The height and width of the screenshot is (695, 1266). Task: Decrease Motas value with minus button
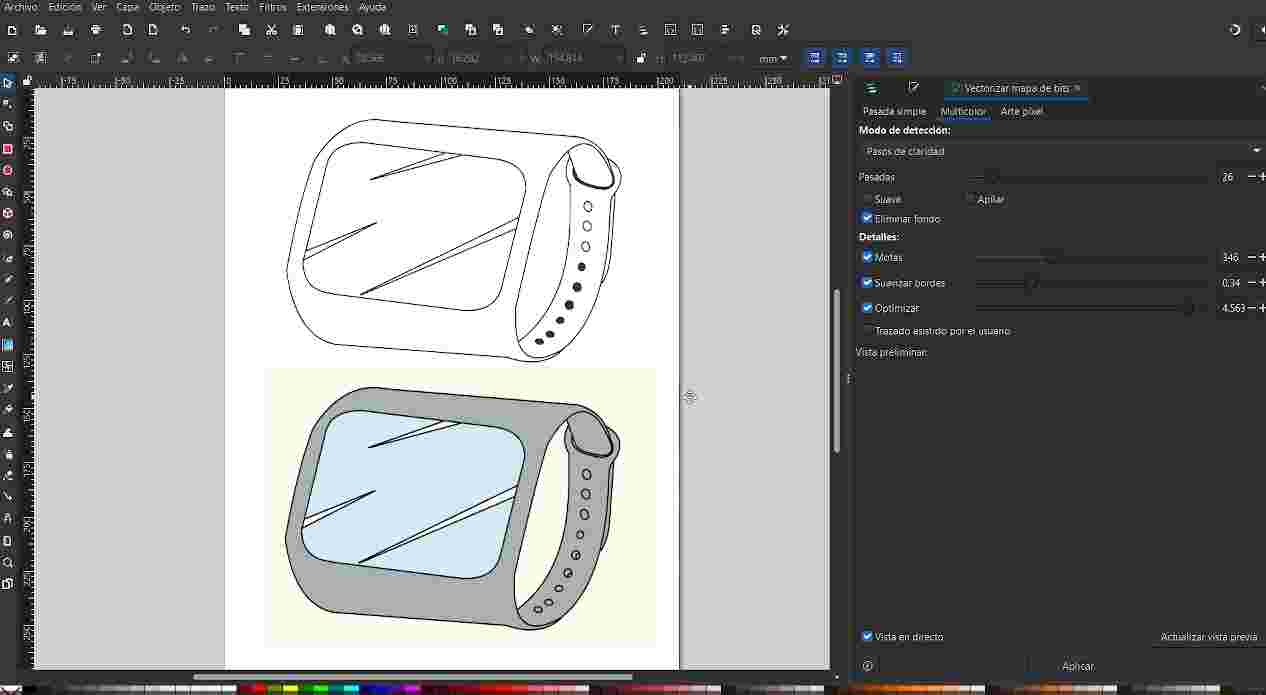[1251, 258]
